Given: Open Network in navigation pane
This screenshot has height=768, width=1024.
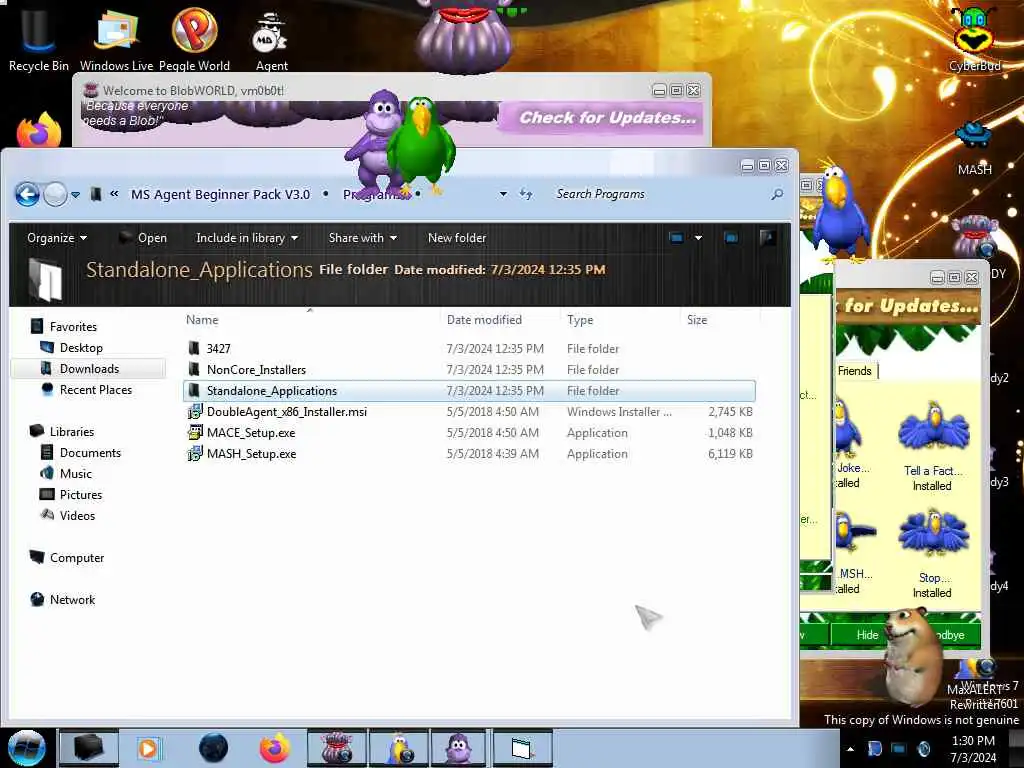Looking at the screenshot, I should tap(72, 600).
